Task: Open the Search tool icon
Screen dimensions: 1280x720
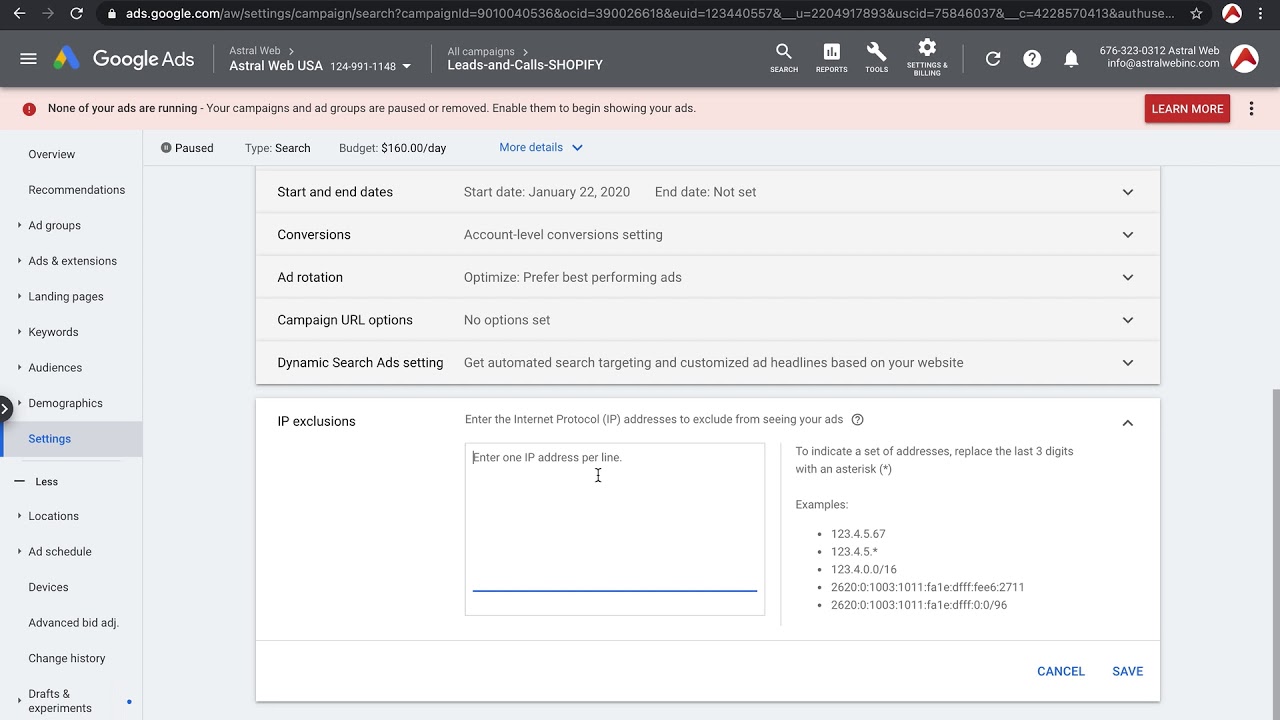Action: [784, 58]
